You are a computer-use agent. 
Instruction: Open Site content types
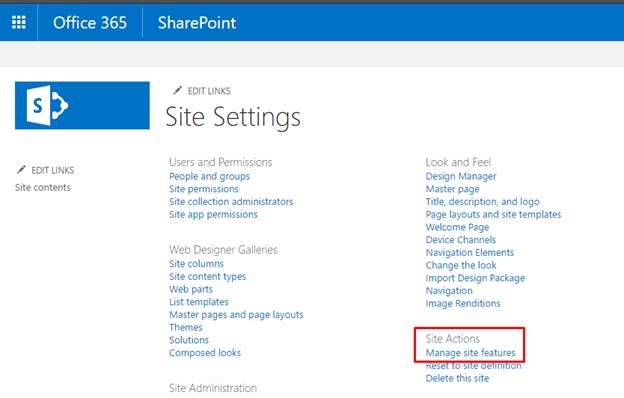coord(207,277)
